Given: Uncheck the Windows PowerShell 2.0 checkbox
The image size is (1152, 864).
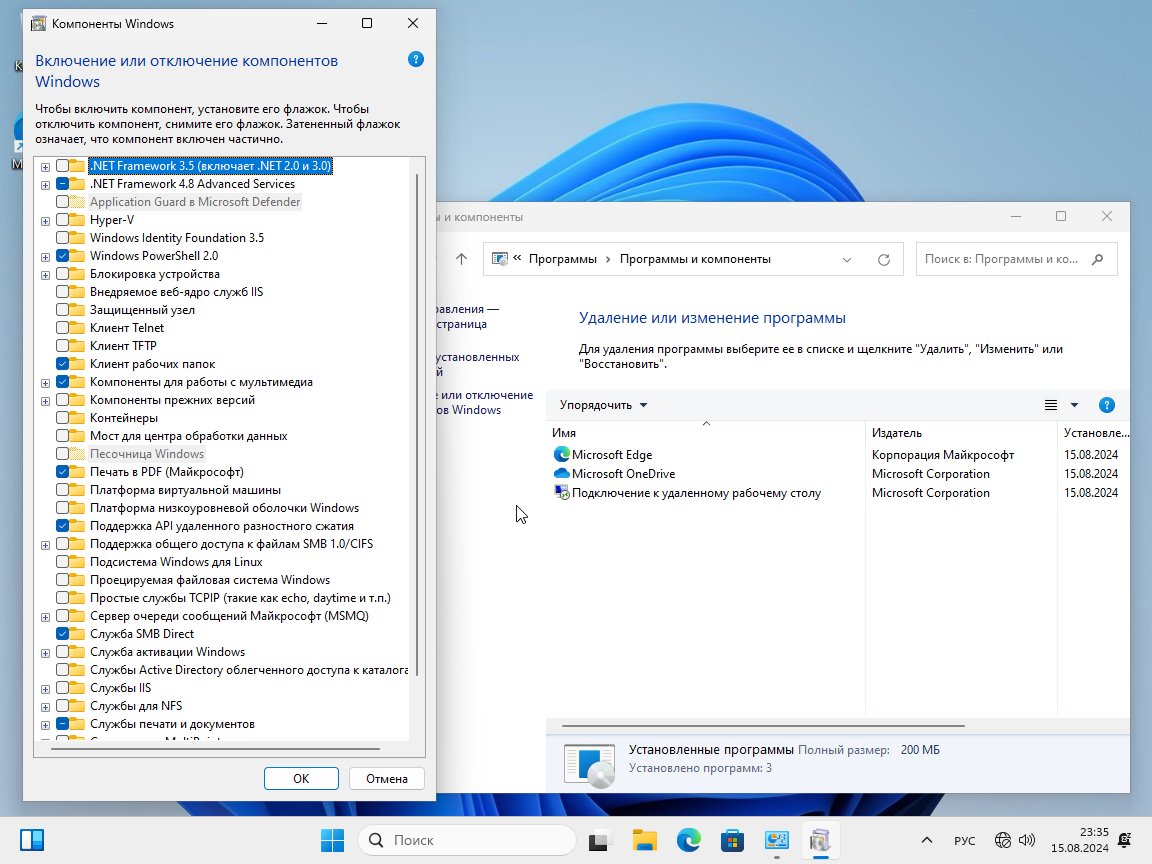Looking at the screenshot, I should coord(63,256).
